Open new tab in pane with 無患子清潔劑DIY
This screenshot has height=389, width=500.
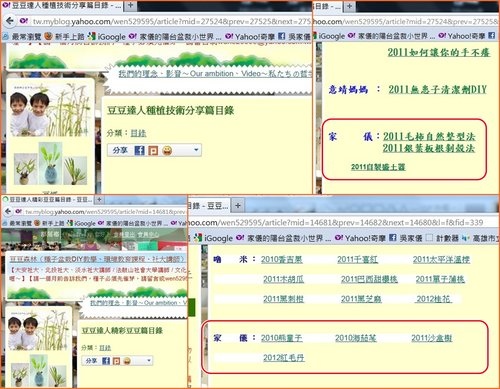[349, 5]
